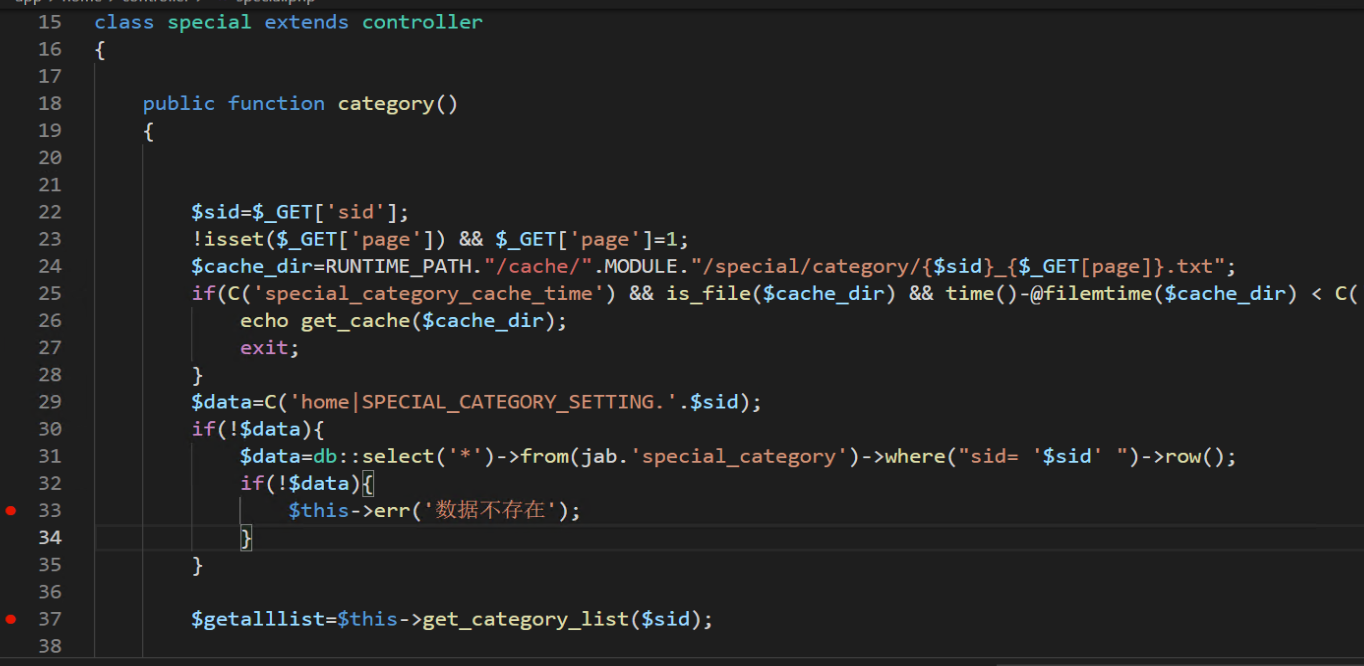Click the "class" keyword on line 15
The height and width of the screenshot is (666, 1364).
(x=125, y=22)
